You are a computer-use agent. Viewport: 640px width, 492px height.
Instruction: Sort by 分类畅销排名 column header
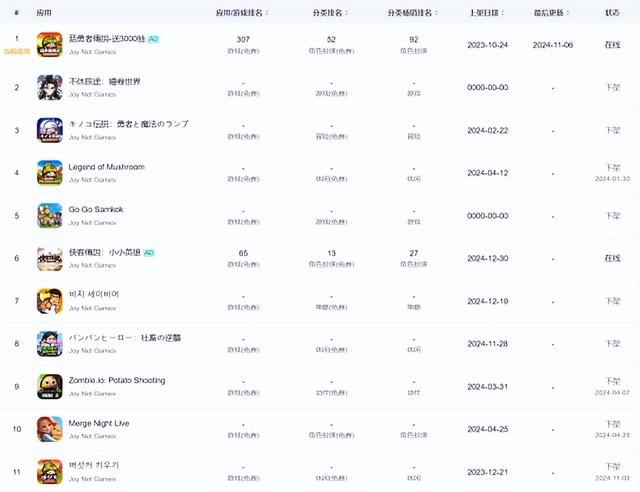(411, 15)
